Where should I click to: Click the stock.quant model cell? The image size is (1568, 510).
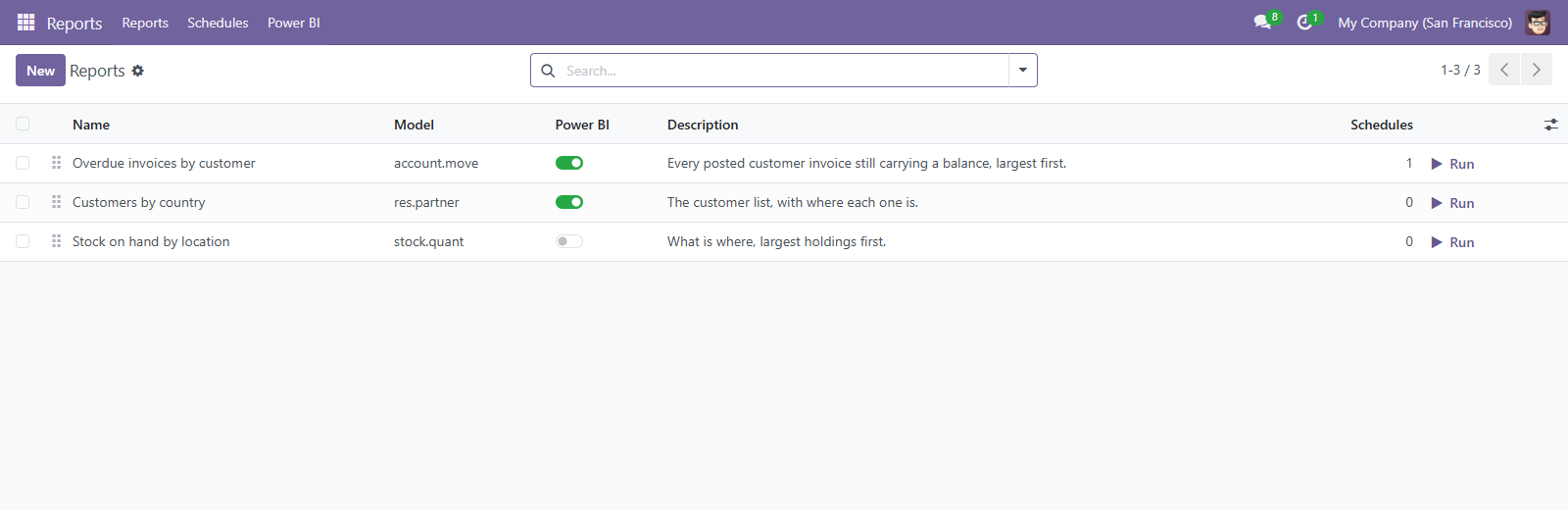(429, 241)
